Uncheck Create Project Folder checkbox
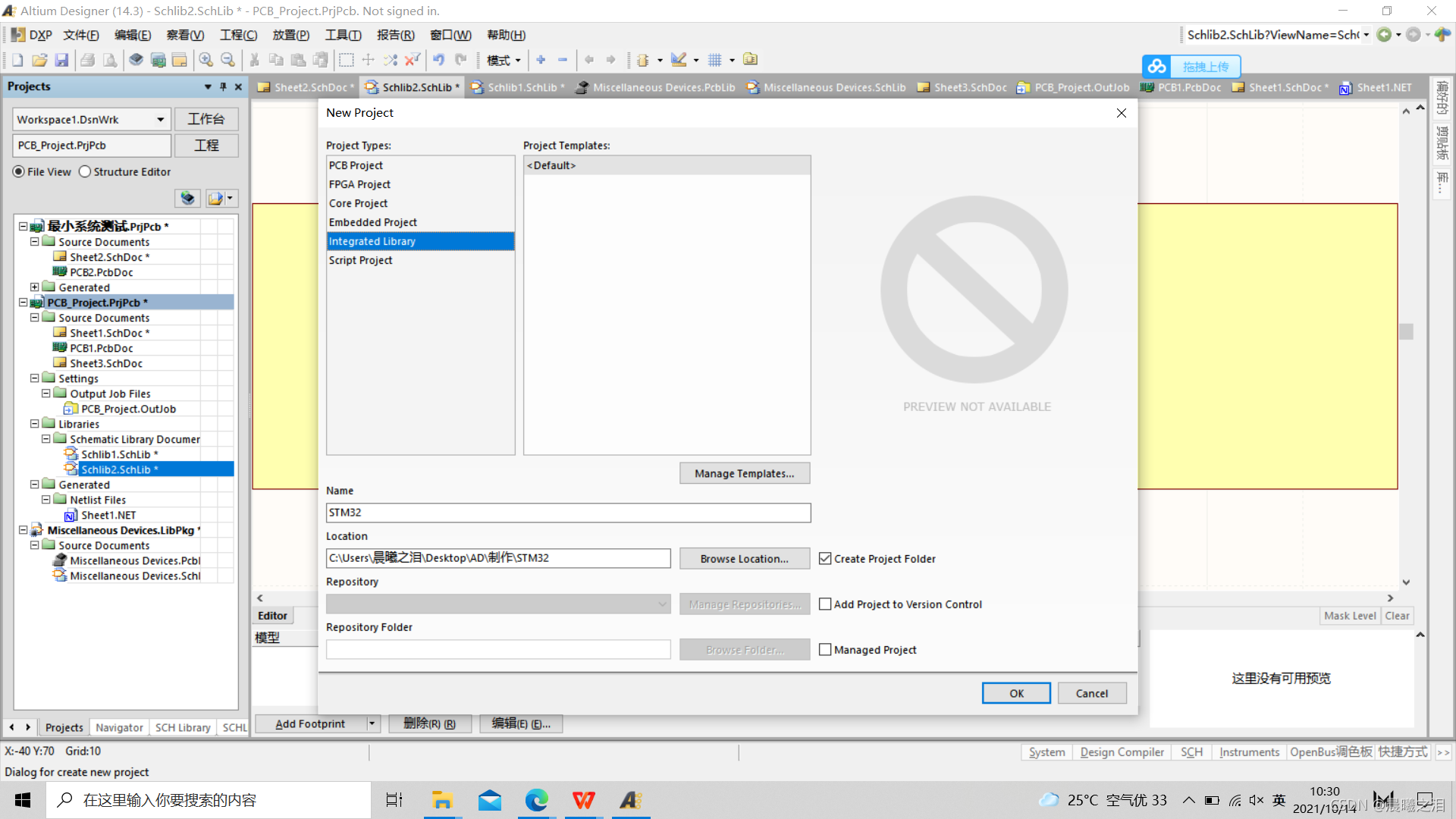Viewport: 1456px width, 819px height. click(x=825, y=559)
